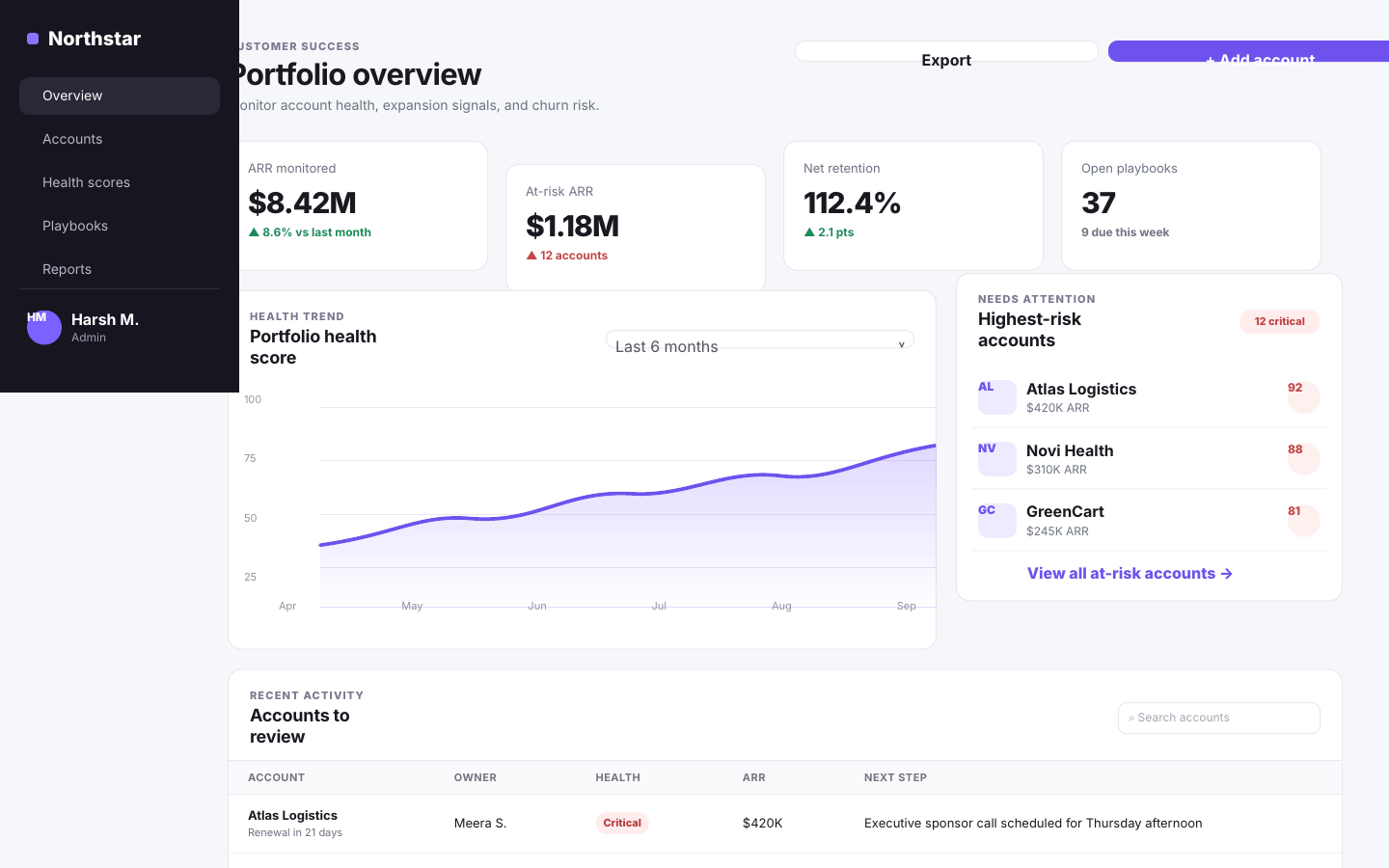Screen dimensions: 1389x868
Task: Click the $420K ARR table cell
Action: tap(763, 823)
